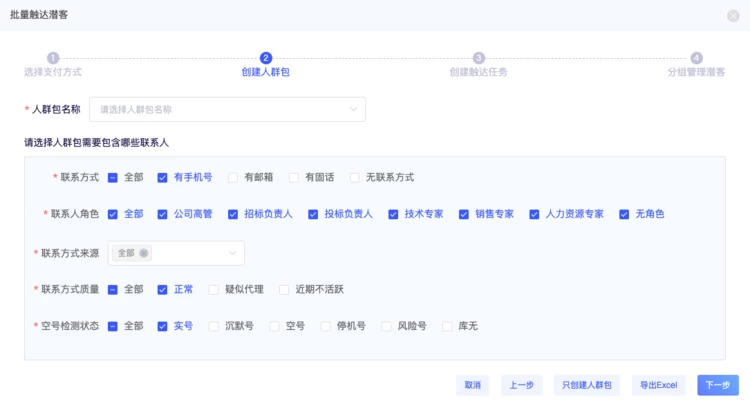750x406 pixels.
Task: Enable the 有邮箱 checkbox
Action: point(233,177)
